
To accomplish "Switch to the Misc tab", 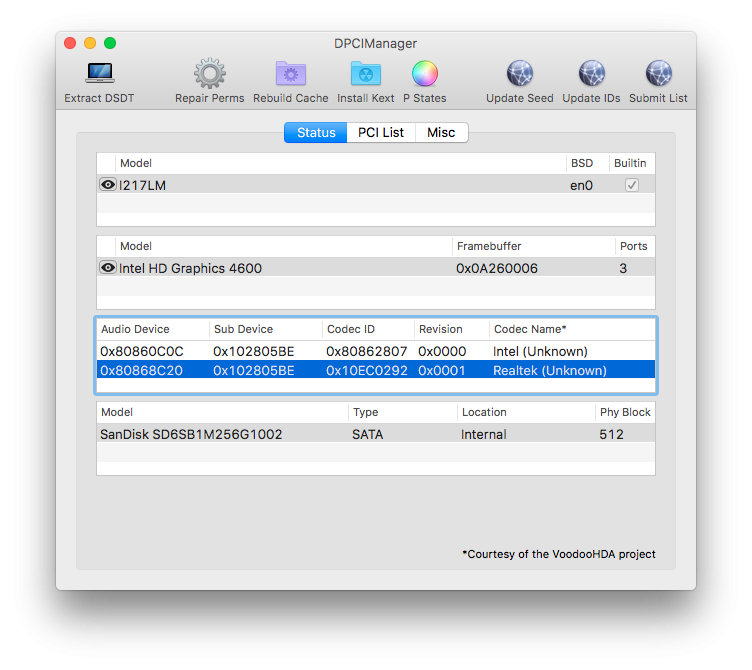I will [x=441, y=132].
